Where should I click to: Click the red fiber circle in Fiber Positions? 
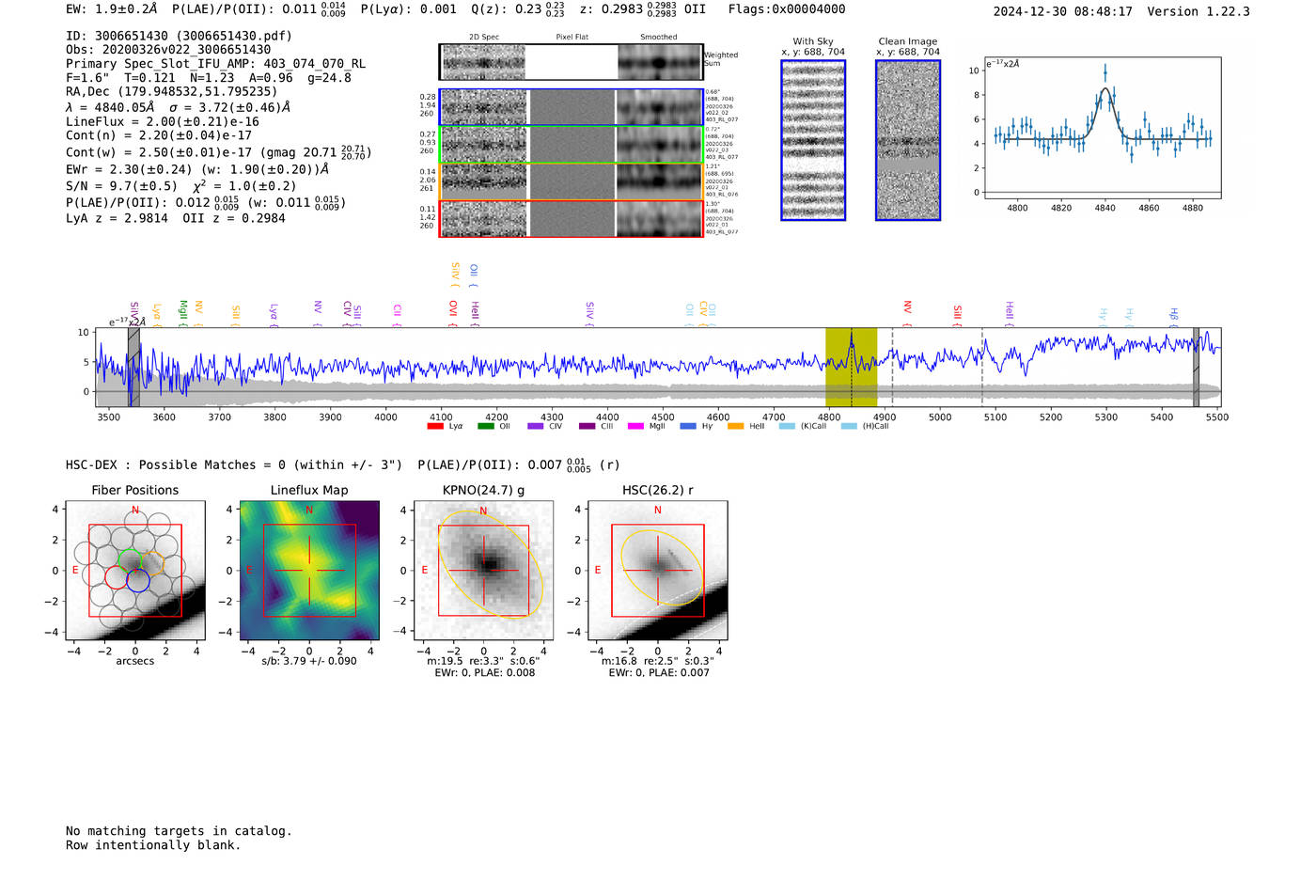click(x=117, y=577)
